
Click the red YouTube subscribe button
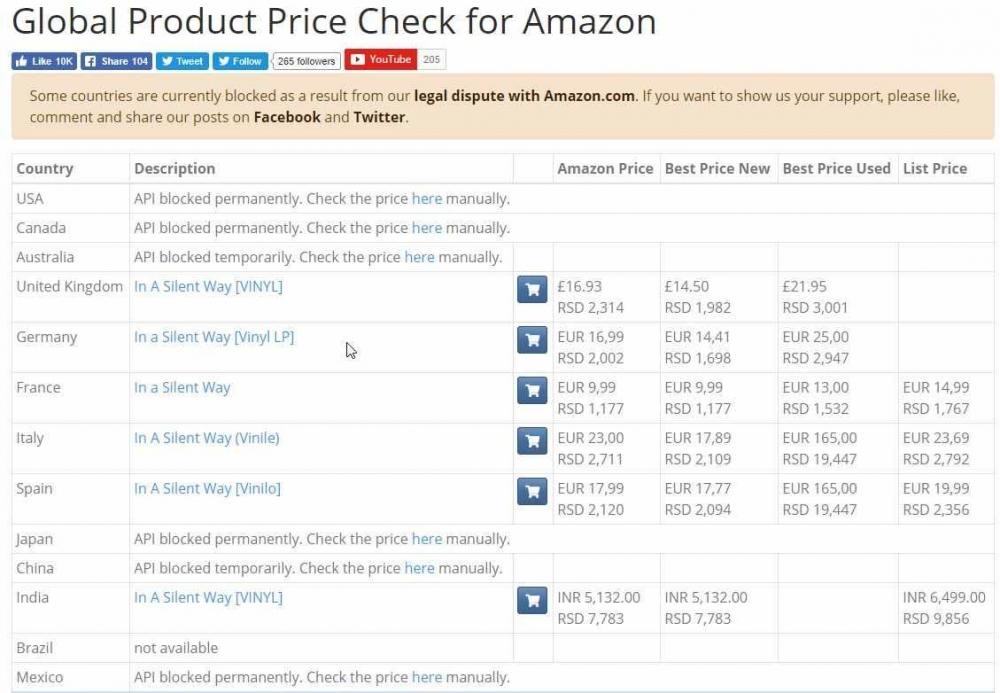tap(381, 59)
